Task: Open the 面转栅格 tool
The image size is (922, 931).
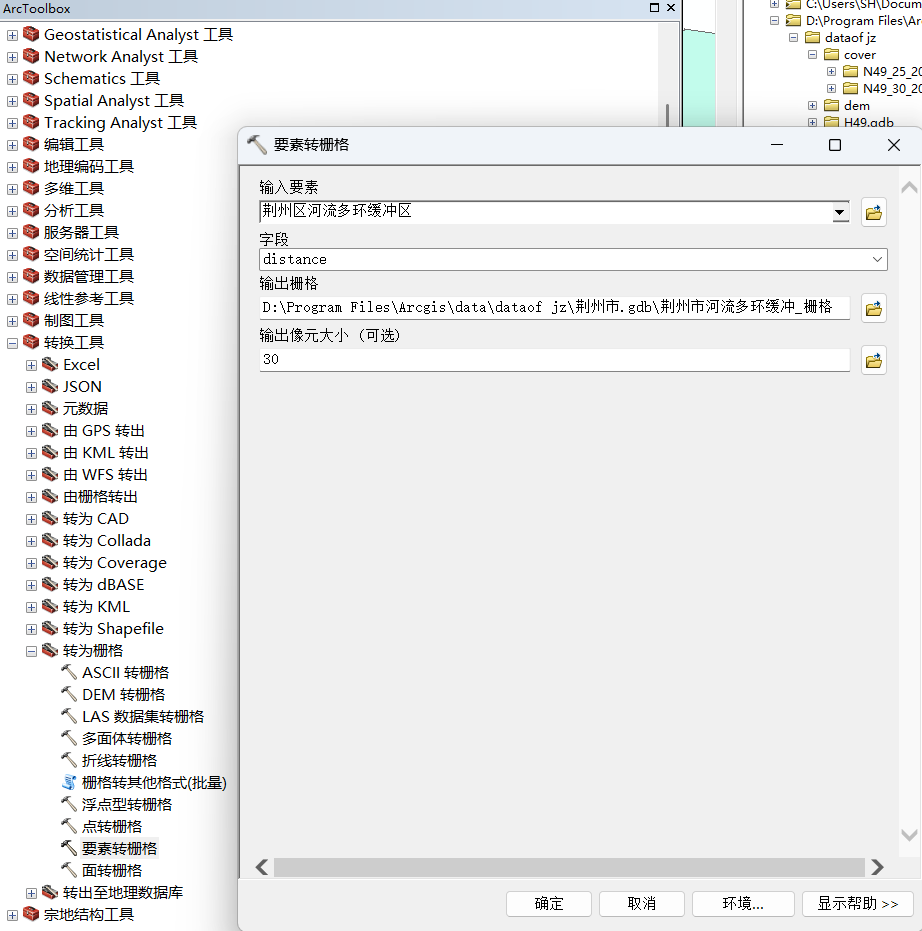Action: coord(112,870)
